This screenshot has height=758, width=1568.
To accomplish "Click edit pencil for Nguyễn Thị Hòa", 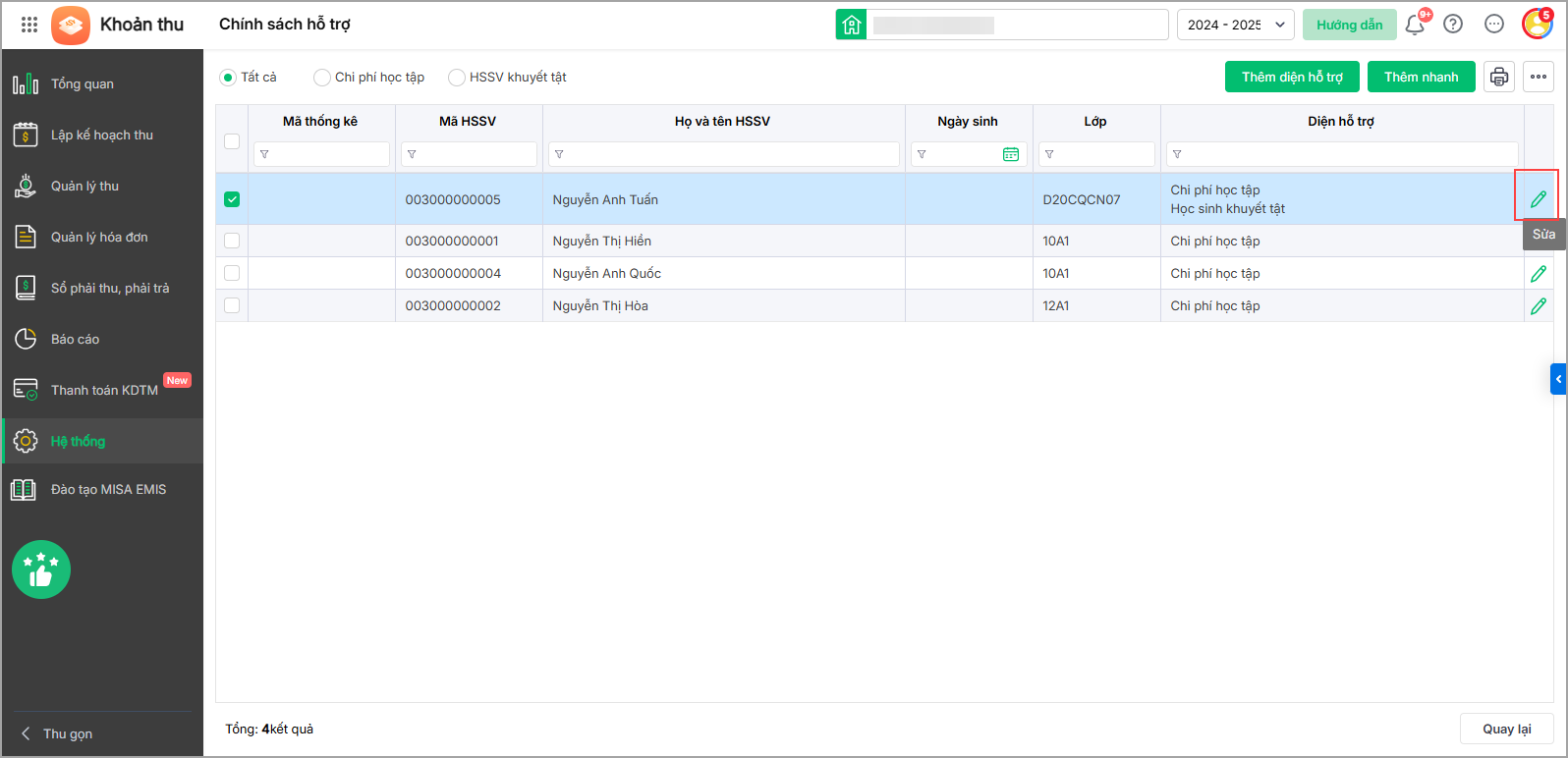I will coord(1538,306).
